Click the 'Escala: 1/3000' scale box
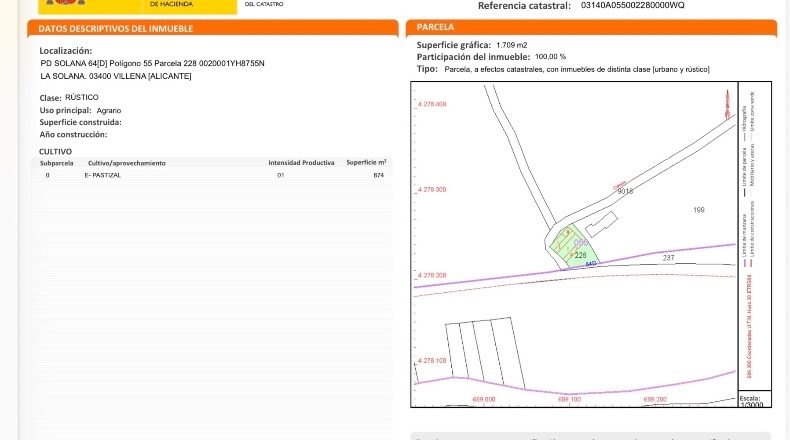This screenshot has height=440, width=790. (755, 400)
